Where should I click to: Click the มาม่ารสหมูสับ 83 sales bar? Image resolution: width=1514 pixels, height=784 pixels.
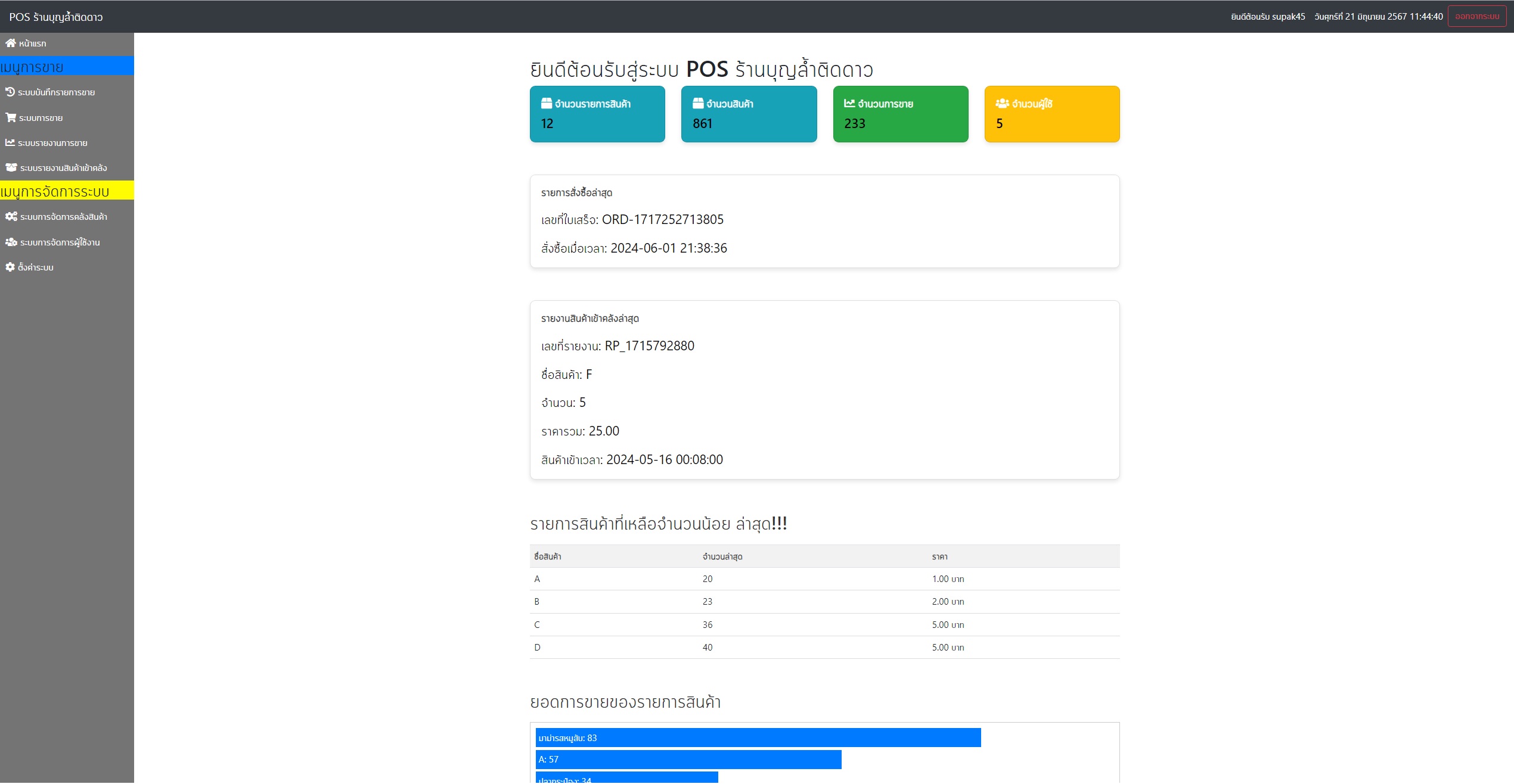tap(758, 738)
